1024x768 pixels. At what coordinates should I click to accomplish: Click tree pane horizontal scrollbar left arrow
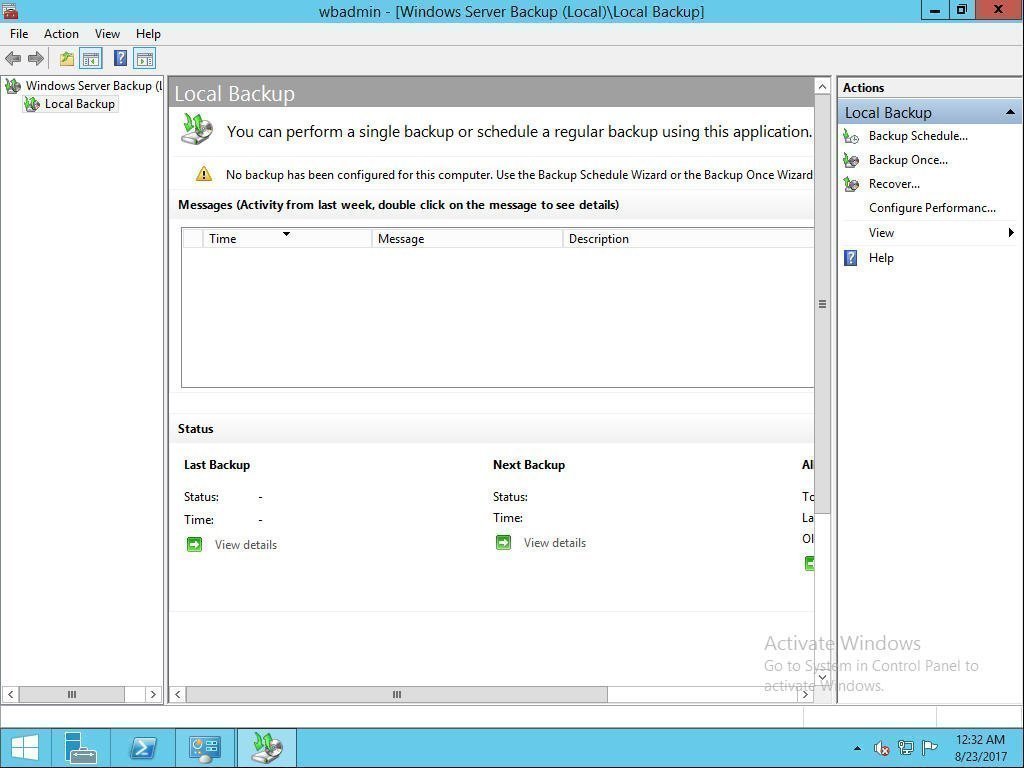pyautogui.click(x=10, y=694)
